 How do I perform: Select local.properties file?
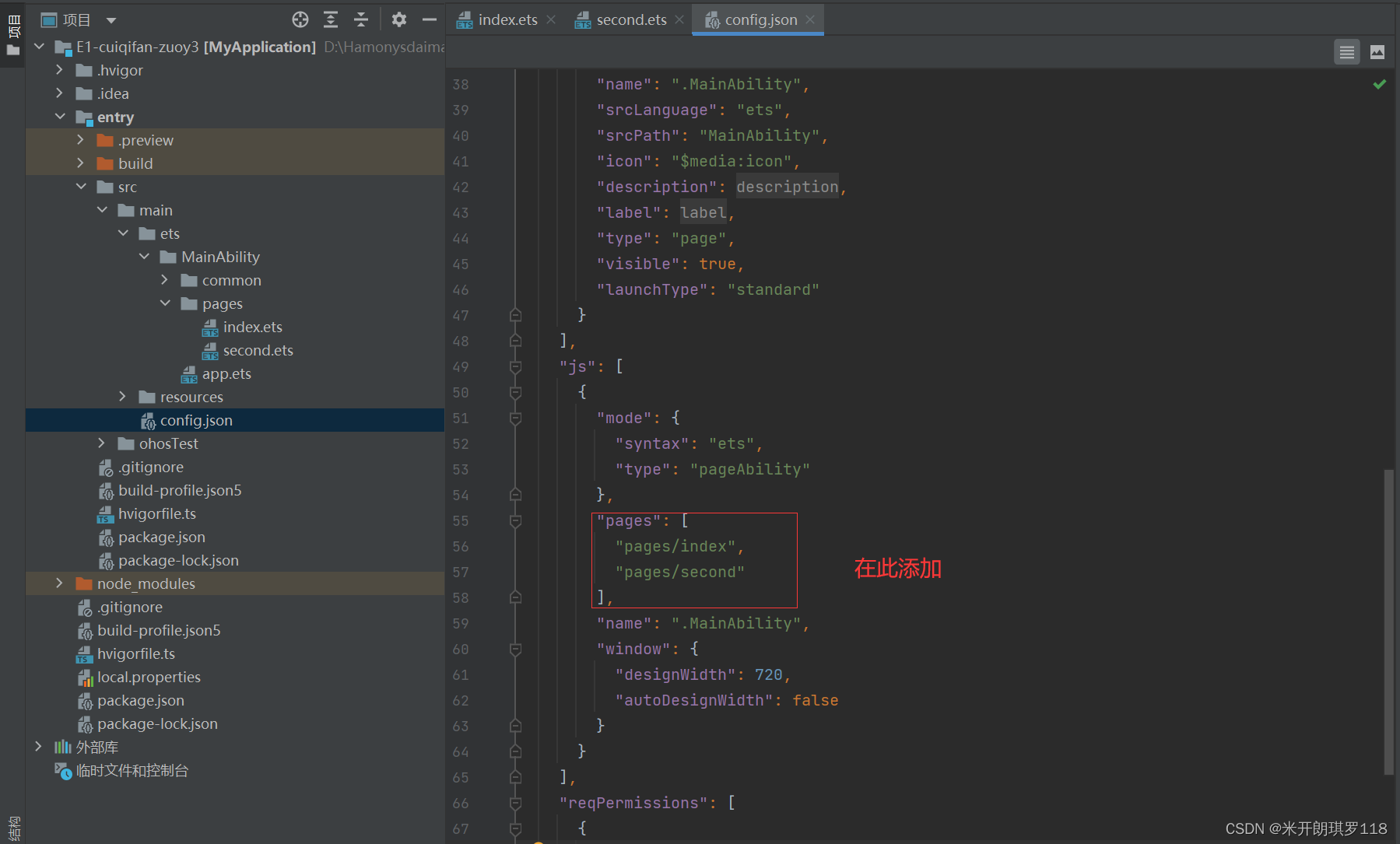(x=148, y=678)
